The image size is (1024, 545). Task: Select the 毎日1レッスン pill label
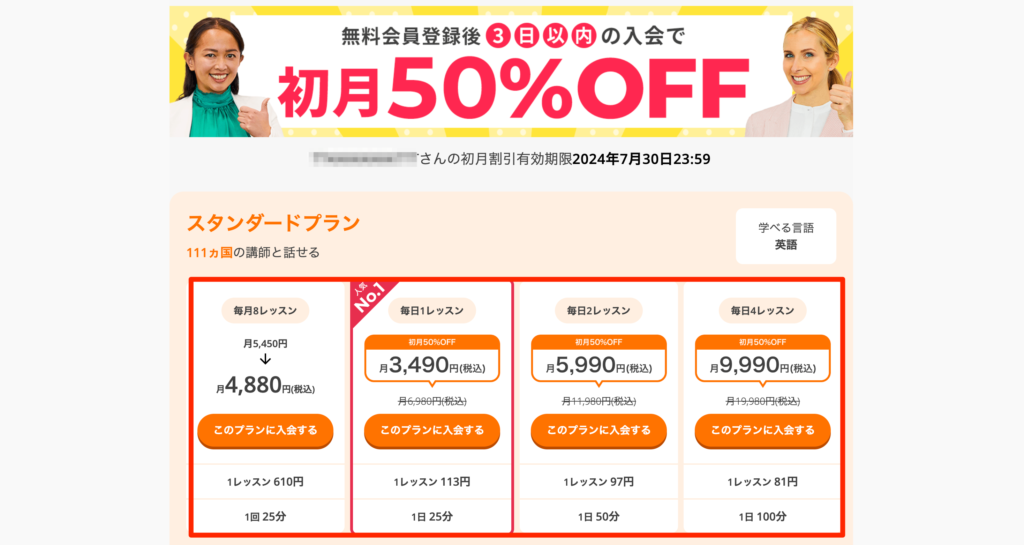tap(432, 311)
